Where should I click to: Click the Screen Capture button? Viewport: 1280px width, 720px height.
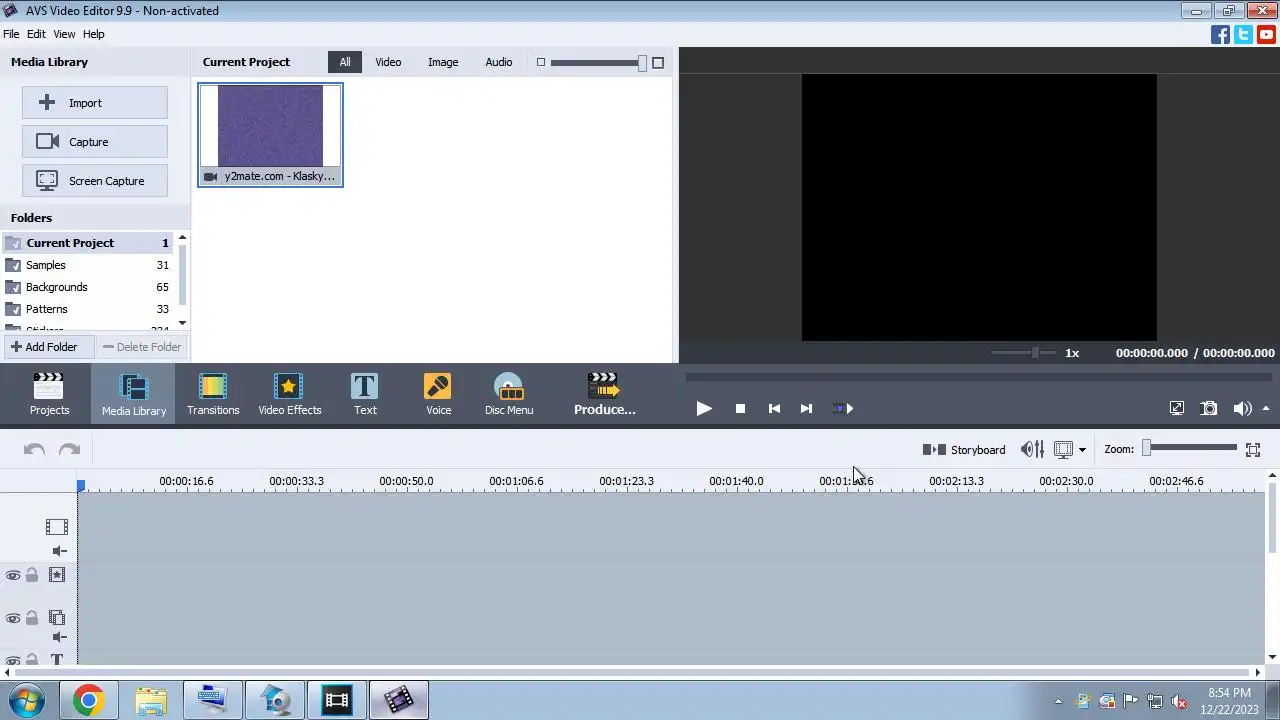pos(95,181)
